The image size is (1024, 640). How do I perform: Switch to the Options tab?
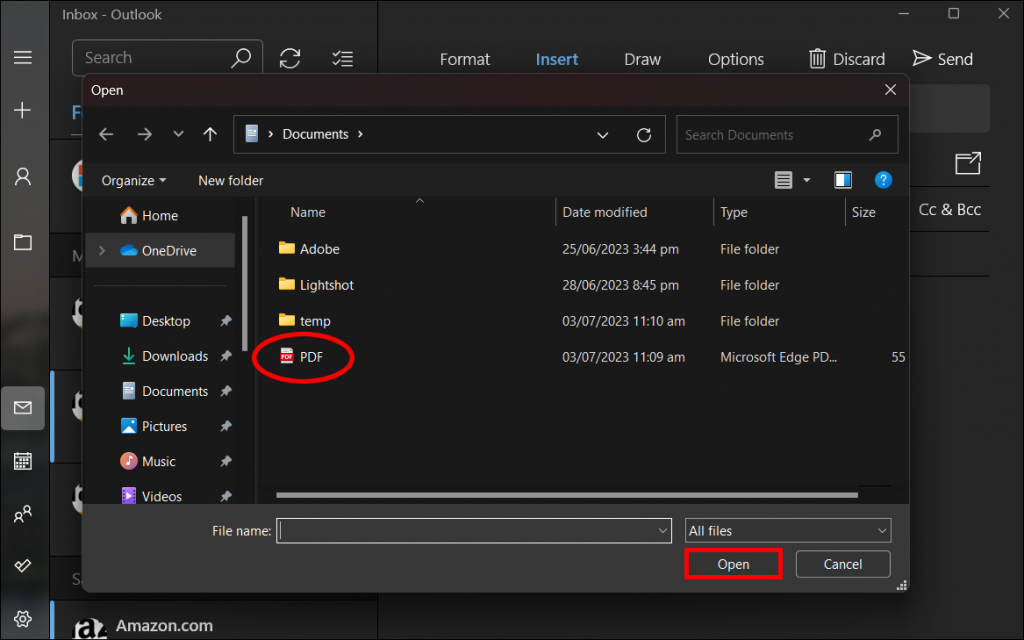click(x=735, y=59)
